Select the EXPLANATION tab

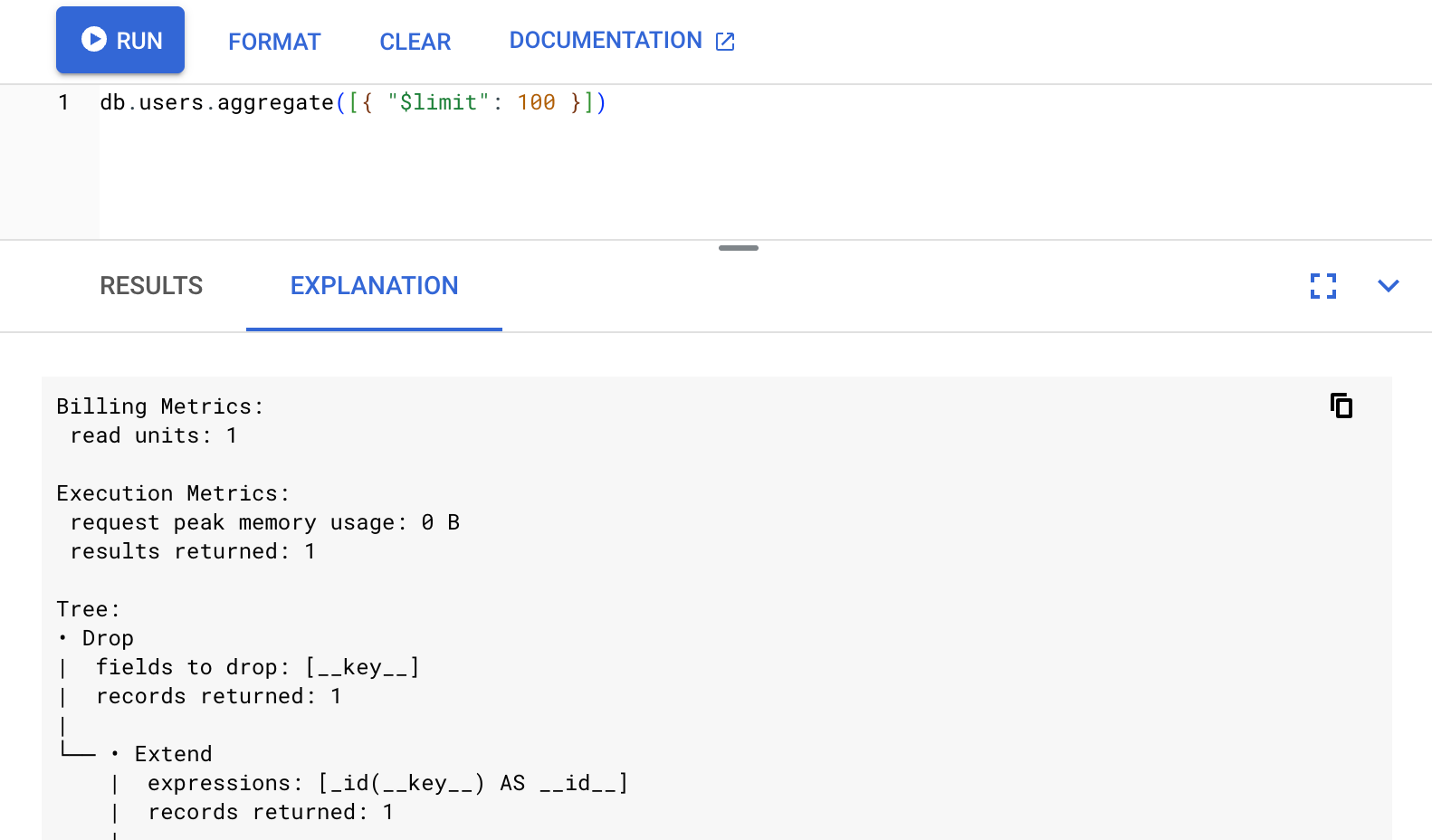click(x=374, y=286)
